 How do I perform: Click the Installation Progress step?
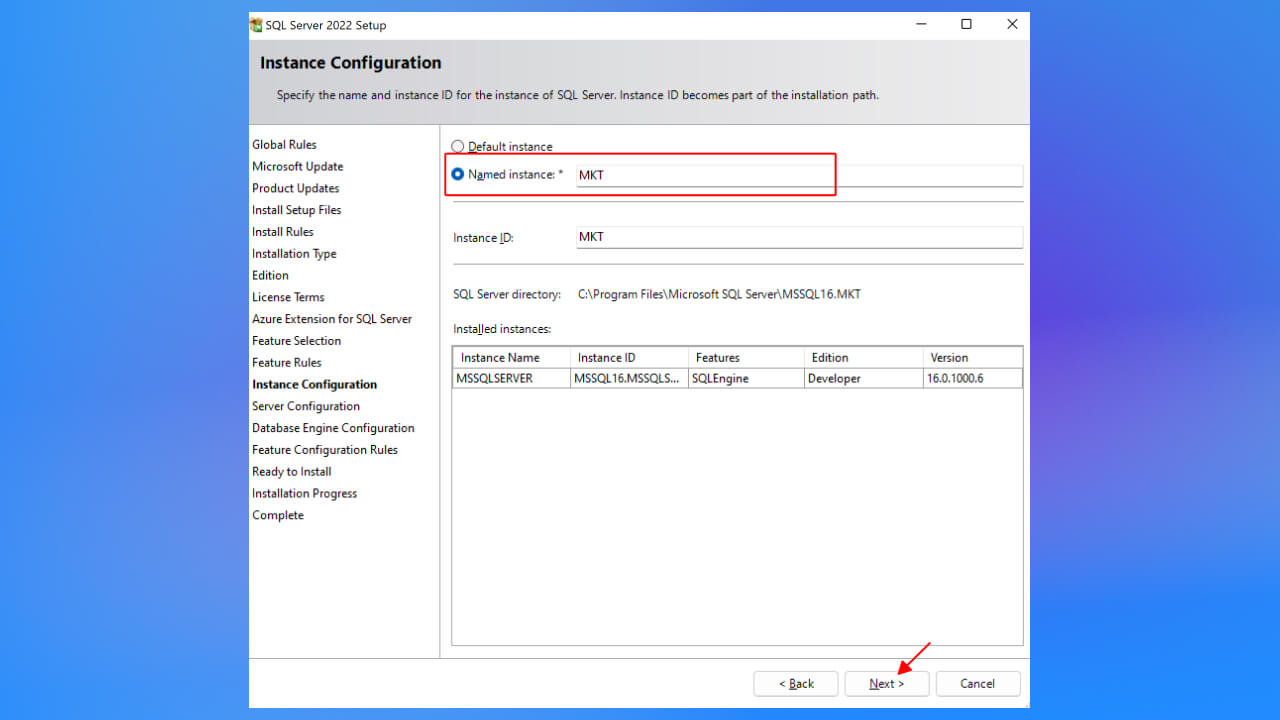pos(305,494)
